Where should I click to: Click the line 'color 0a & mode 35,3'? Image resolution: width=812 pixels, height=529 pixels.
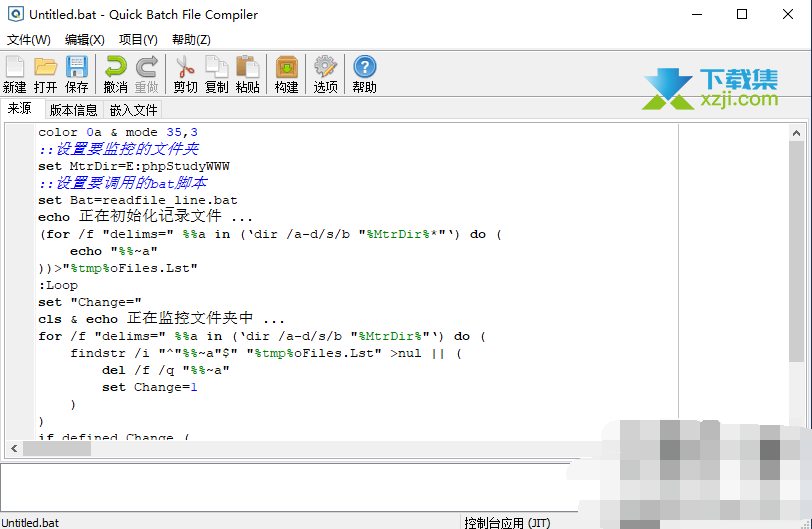(118, 133)
